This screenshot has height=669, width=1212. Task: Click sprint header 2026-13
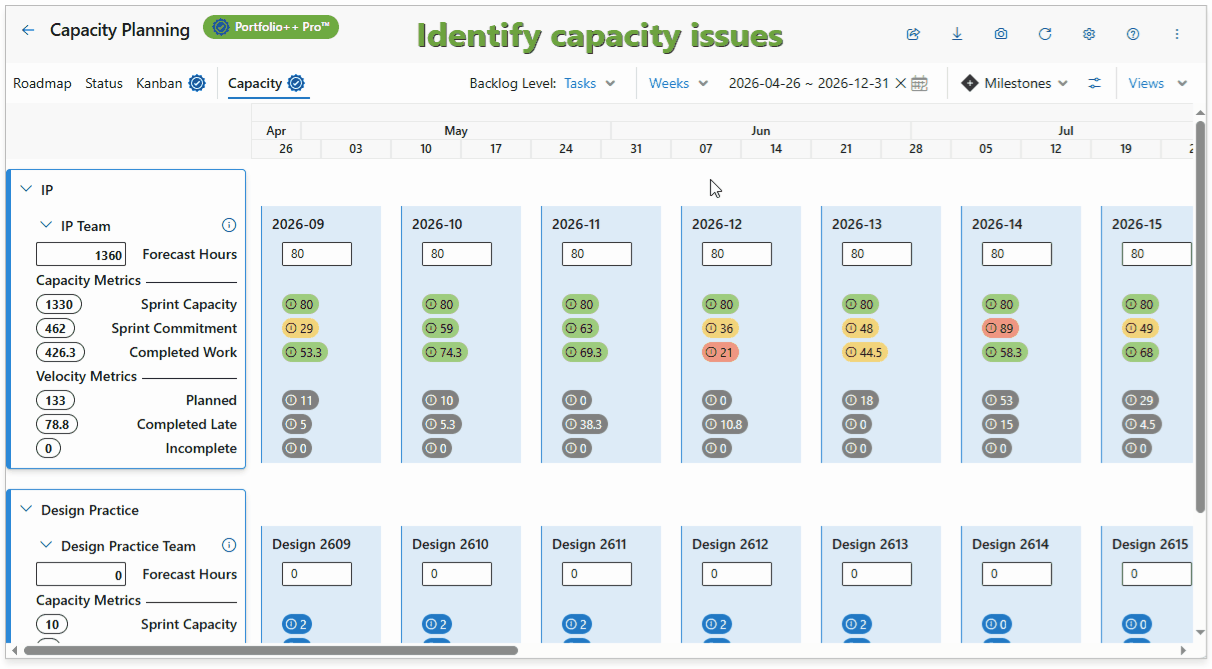click(x=858, y=224)
